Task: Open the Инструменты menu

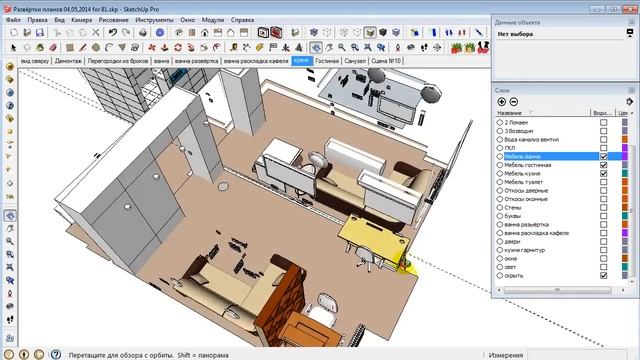Action: tap(154, 20)
